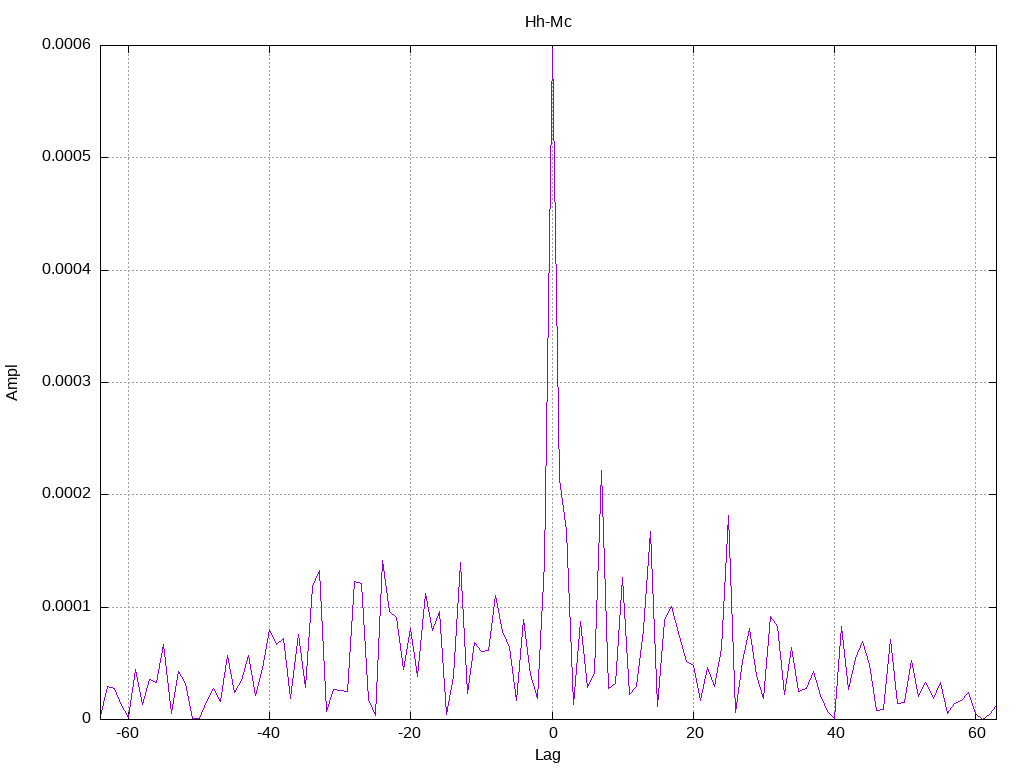Click the secondary peak near lag 7
This screenshot has height=768, width=1024.
(601, 472)
